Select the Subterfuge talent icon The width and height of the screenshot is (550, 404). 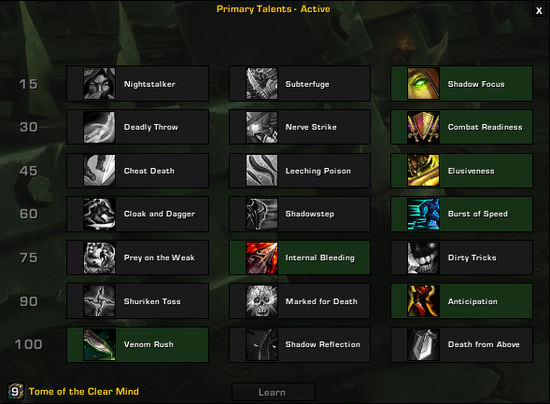pos(262,83)
